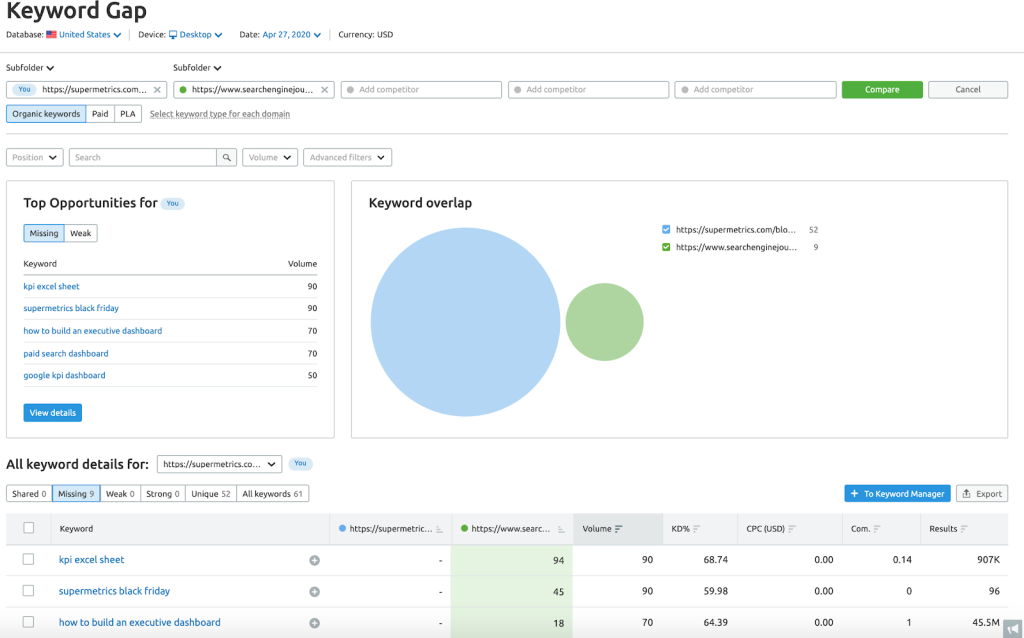Open google kpi dashboard opportunity link
The height and width of the screenshot is (638, 1024).
(64, 375)
